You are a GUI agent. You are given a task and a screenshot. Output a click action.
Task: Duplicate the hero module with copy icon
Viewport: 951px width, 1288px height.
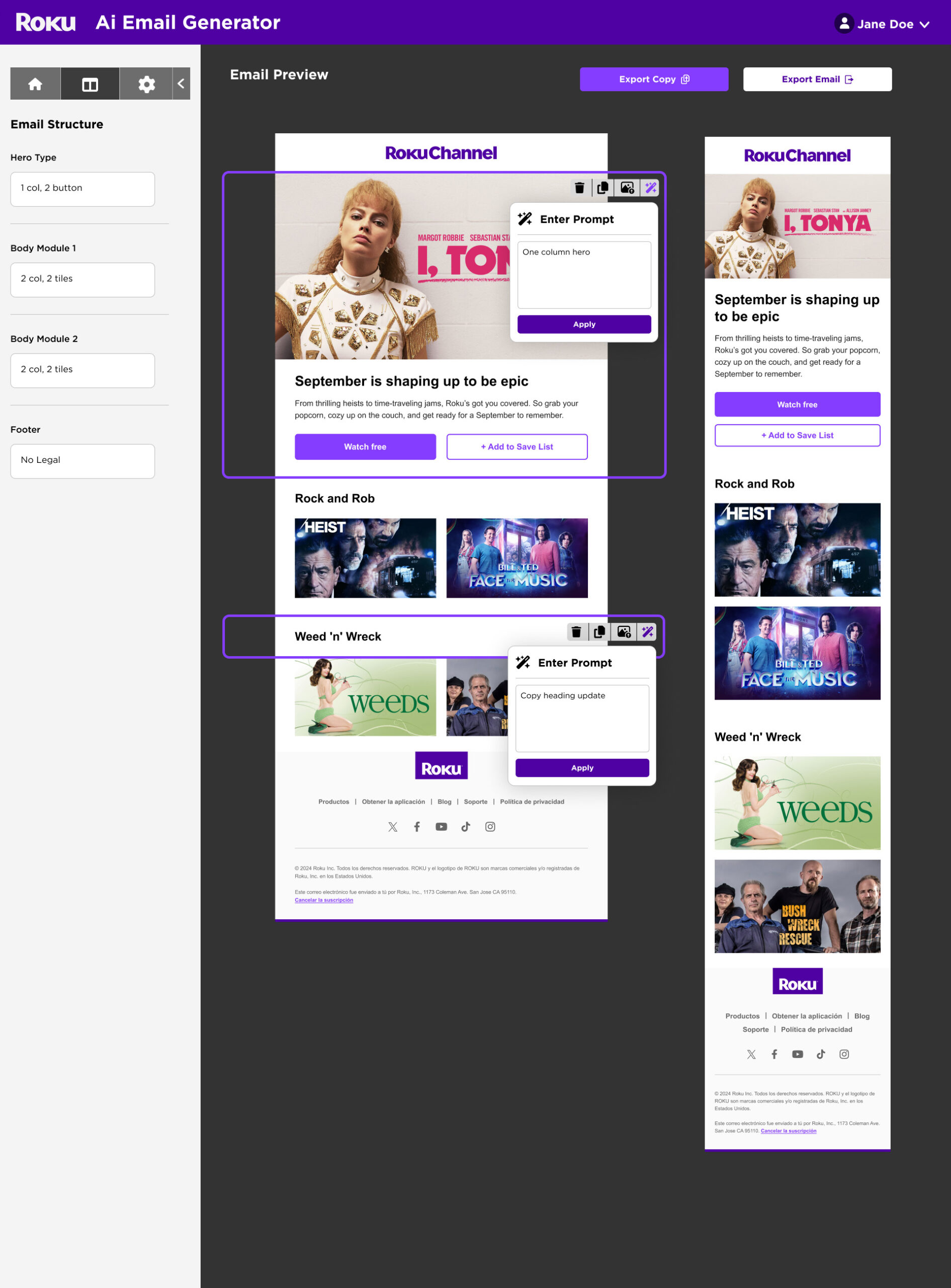(602, 188)
